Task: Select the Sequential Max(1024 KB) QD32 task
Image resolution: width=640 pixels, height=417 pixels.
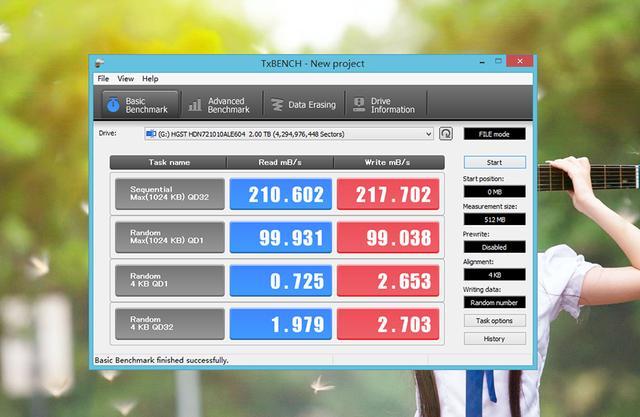Action: click(x=166, y=193)
